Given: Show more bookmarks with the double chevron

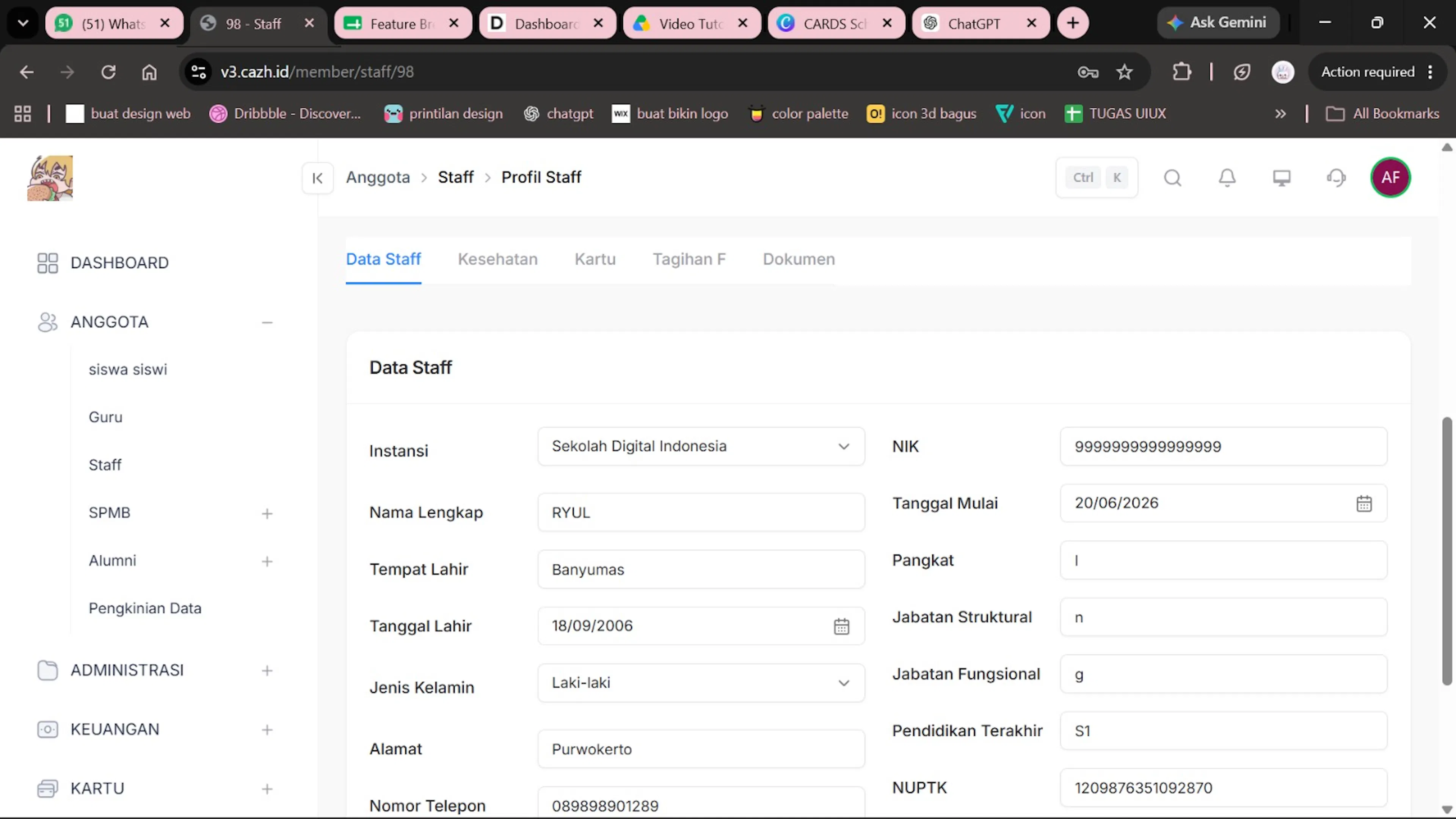Looking at the screenshot, I should [x=1280, y=114].
